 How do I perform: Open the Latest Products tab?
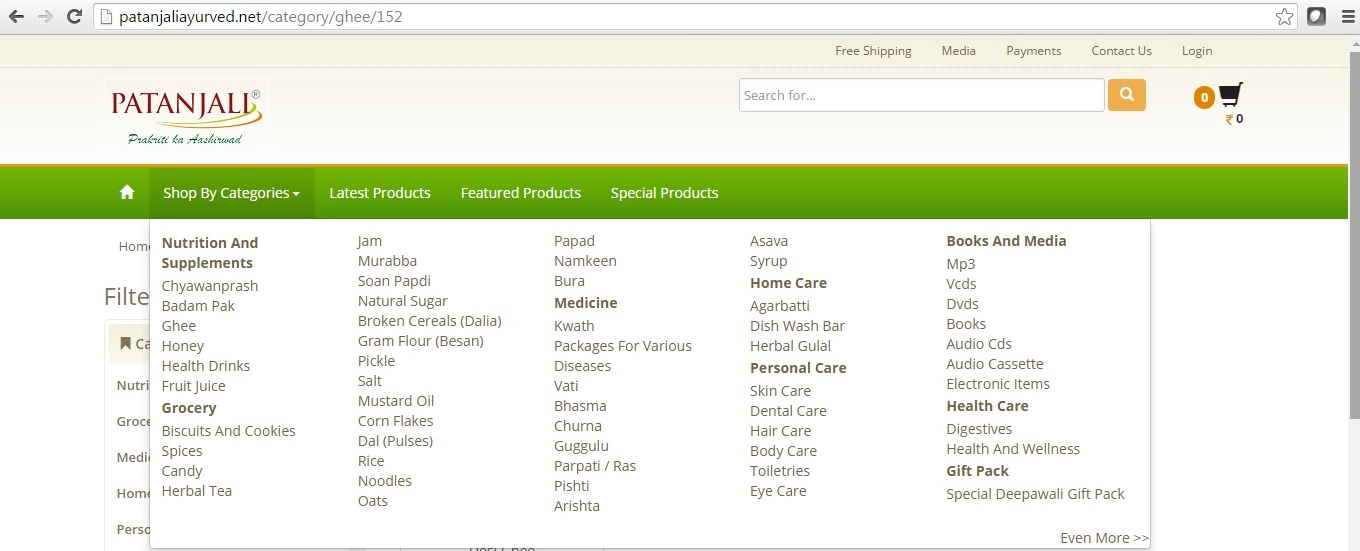(379, 193)
